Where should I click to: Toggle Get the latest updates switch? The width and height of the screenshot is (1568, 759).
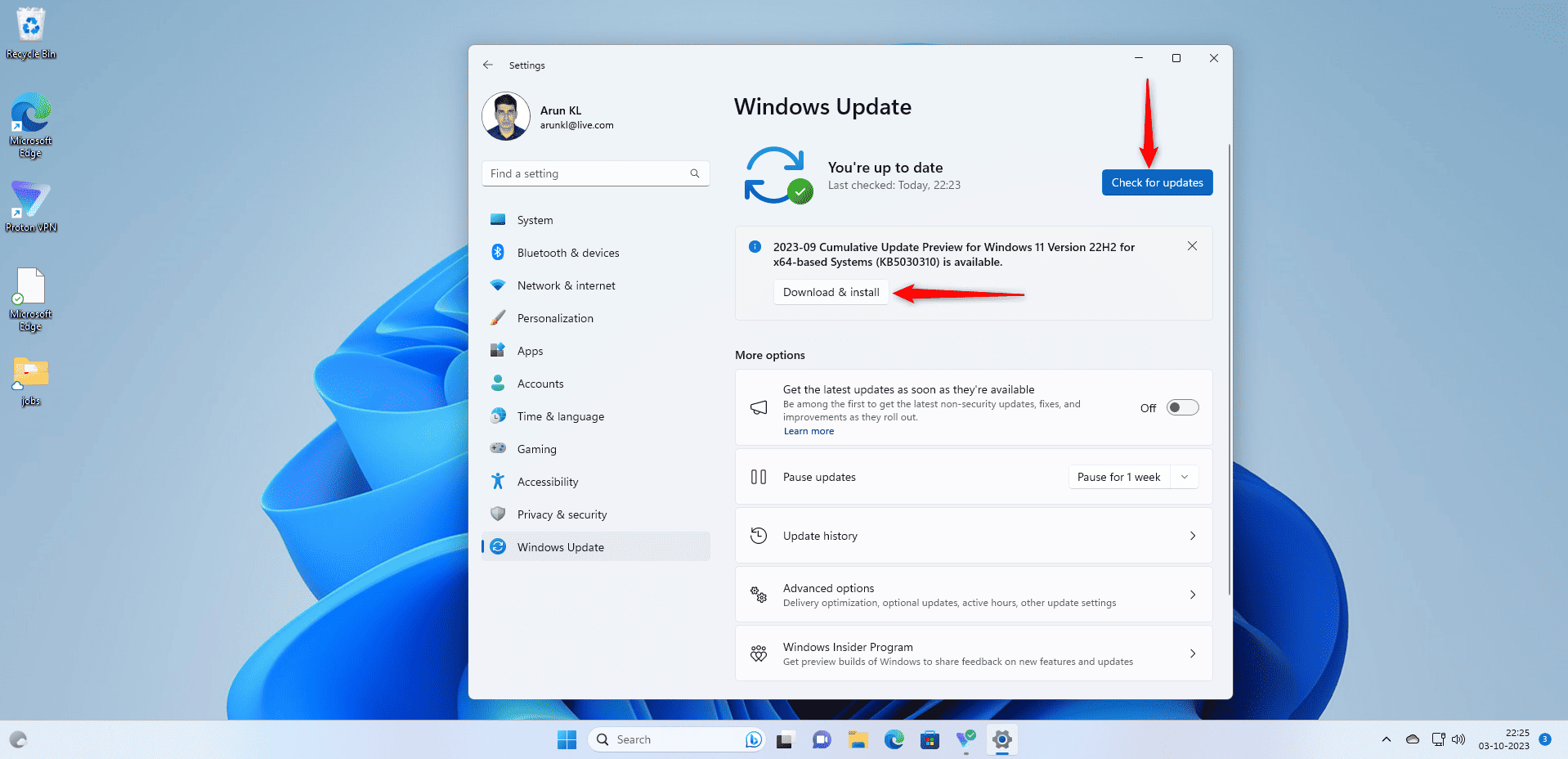click(1182, 407)
